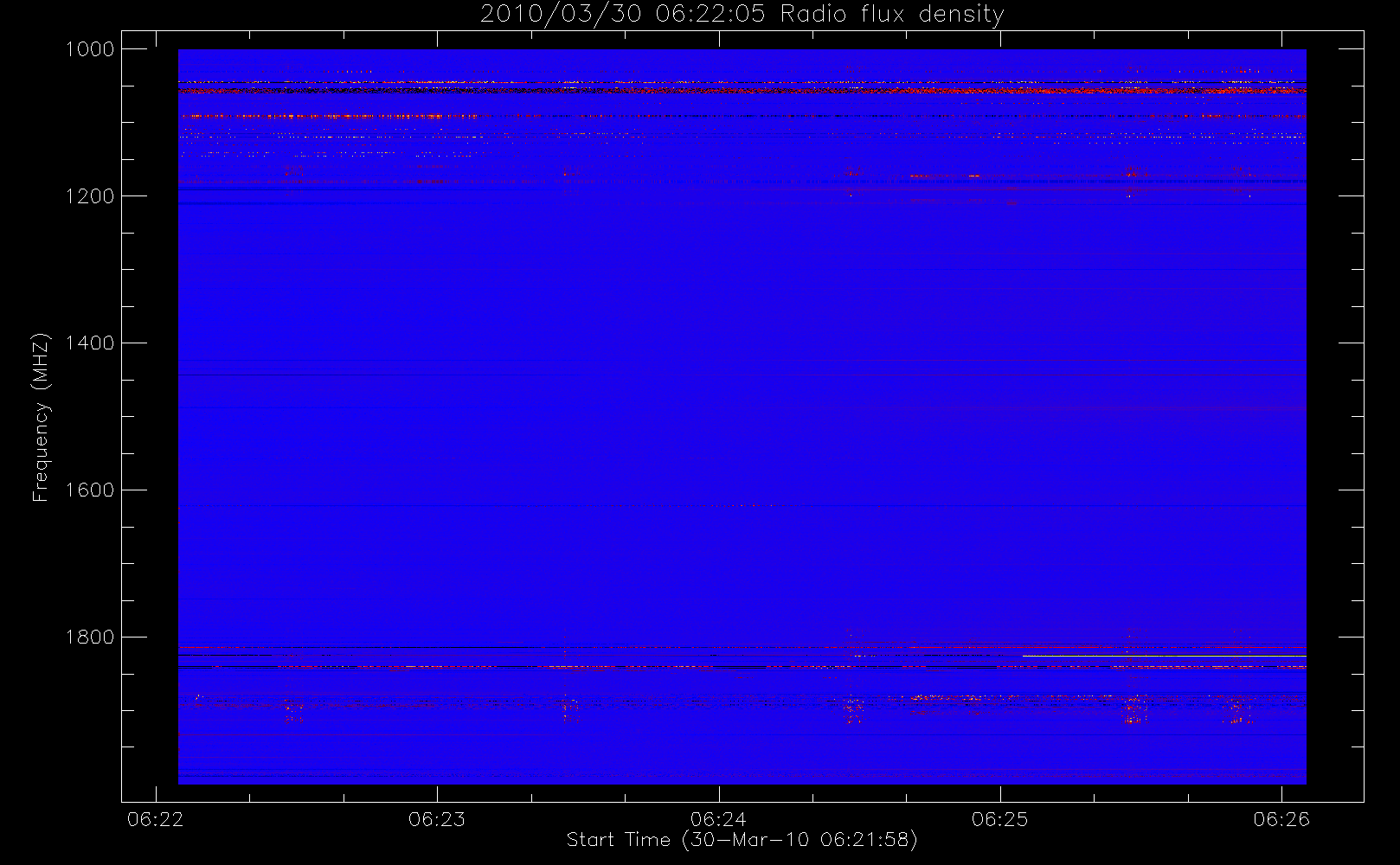1400x865 pixels.
Task: Click the 06:23 time tick label
Action: click(437, 819)
